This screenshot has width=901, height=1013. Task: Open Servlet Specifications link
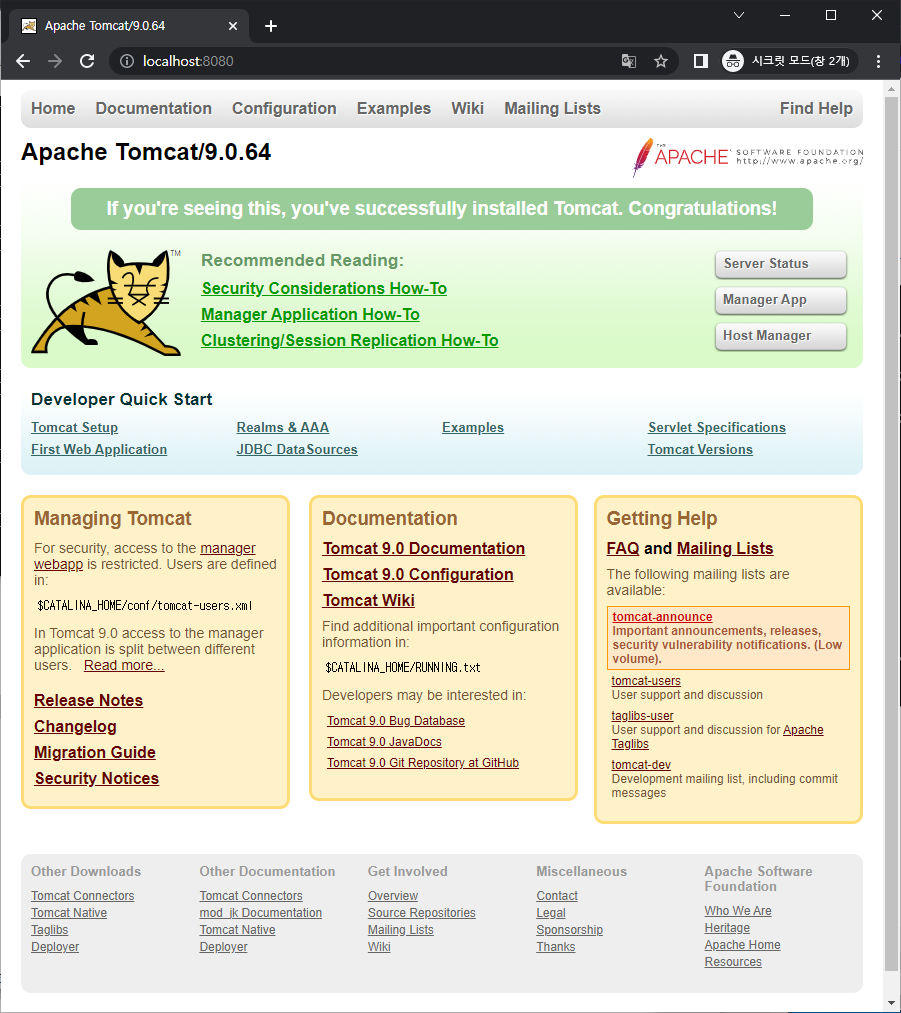(x=717, y=427)
